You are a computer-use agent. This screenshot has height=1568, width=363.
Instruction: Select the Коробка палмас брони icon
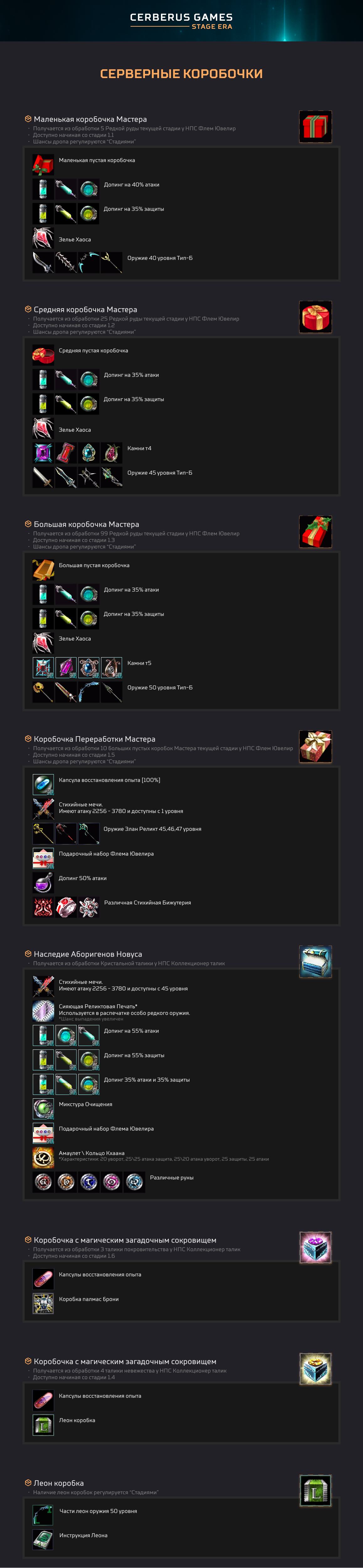coord(43,1303)
